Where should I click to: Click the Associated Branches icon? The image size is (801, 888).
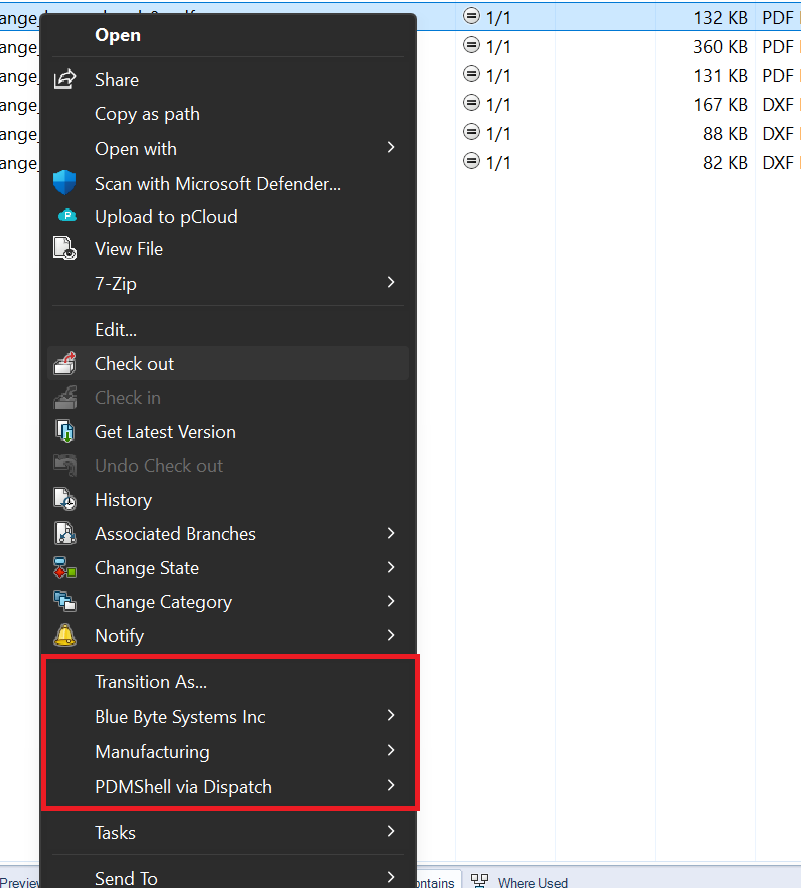pos(65,533)
